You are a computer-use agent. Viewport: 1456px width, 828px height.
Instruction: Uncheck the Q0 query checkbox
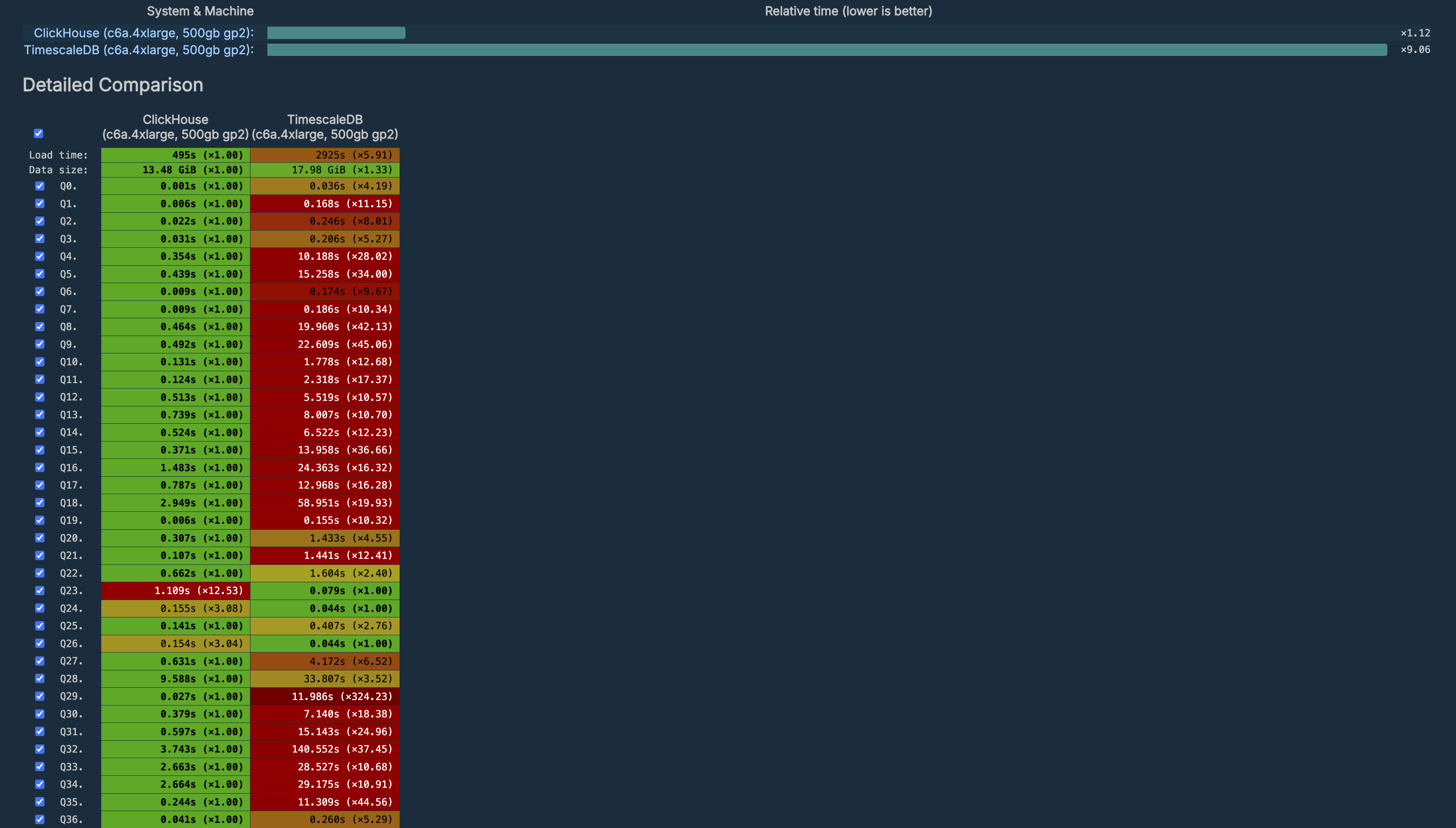(x=40, y=186)
